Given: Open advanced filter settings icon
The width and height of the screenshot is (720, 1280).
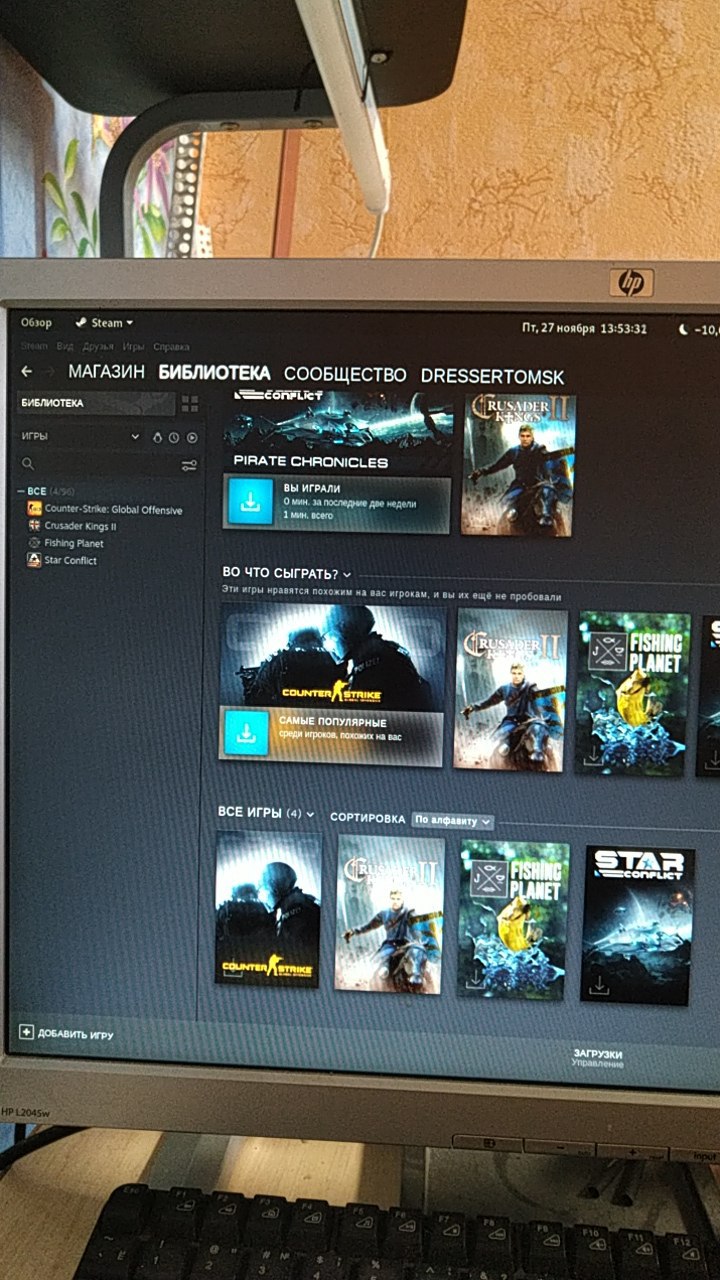Looking at the screenshot, I should click(x=189, y=465).
